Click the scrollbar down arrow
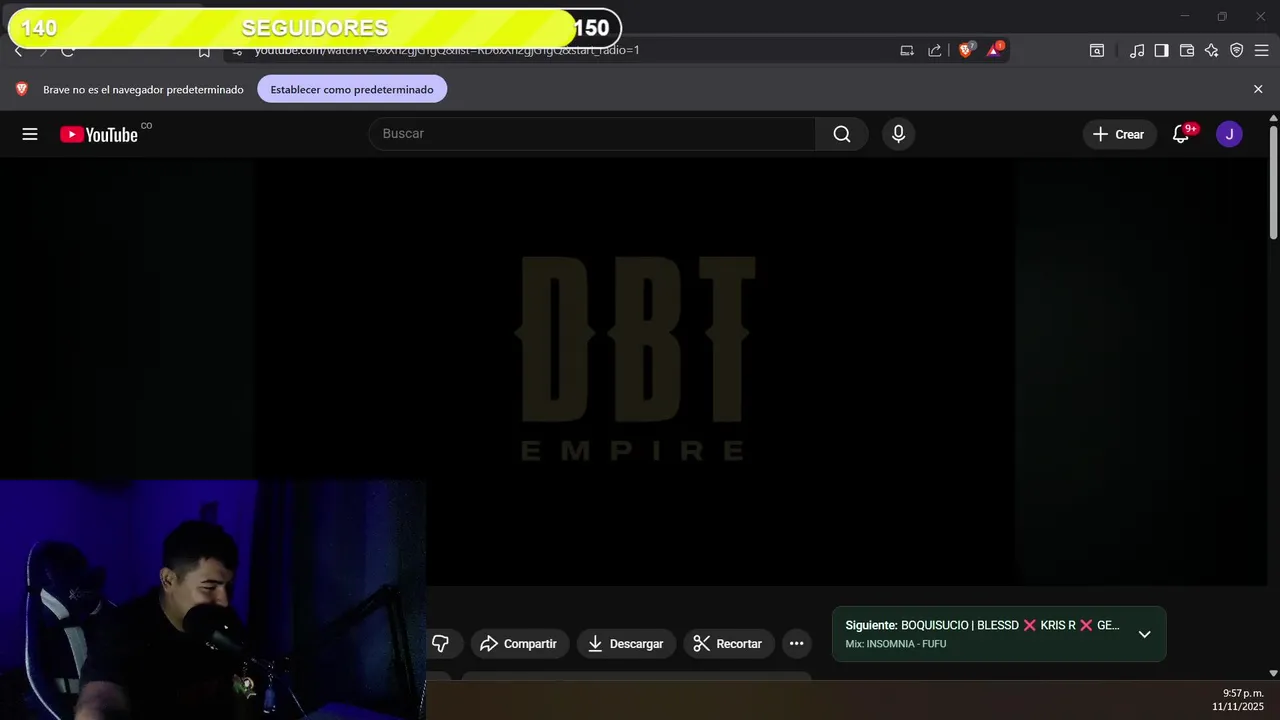The width and height of the screenshot is (1280, 720). [x=1273, y=673]
